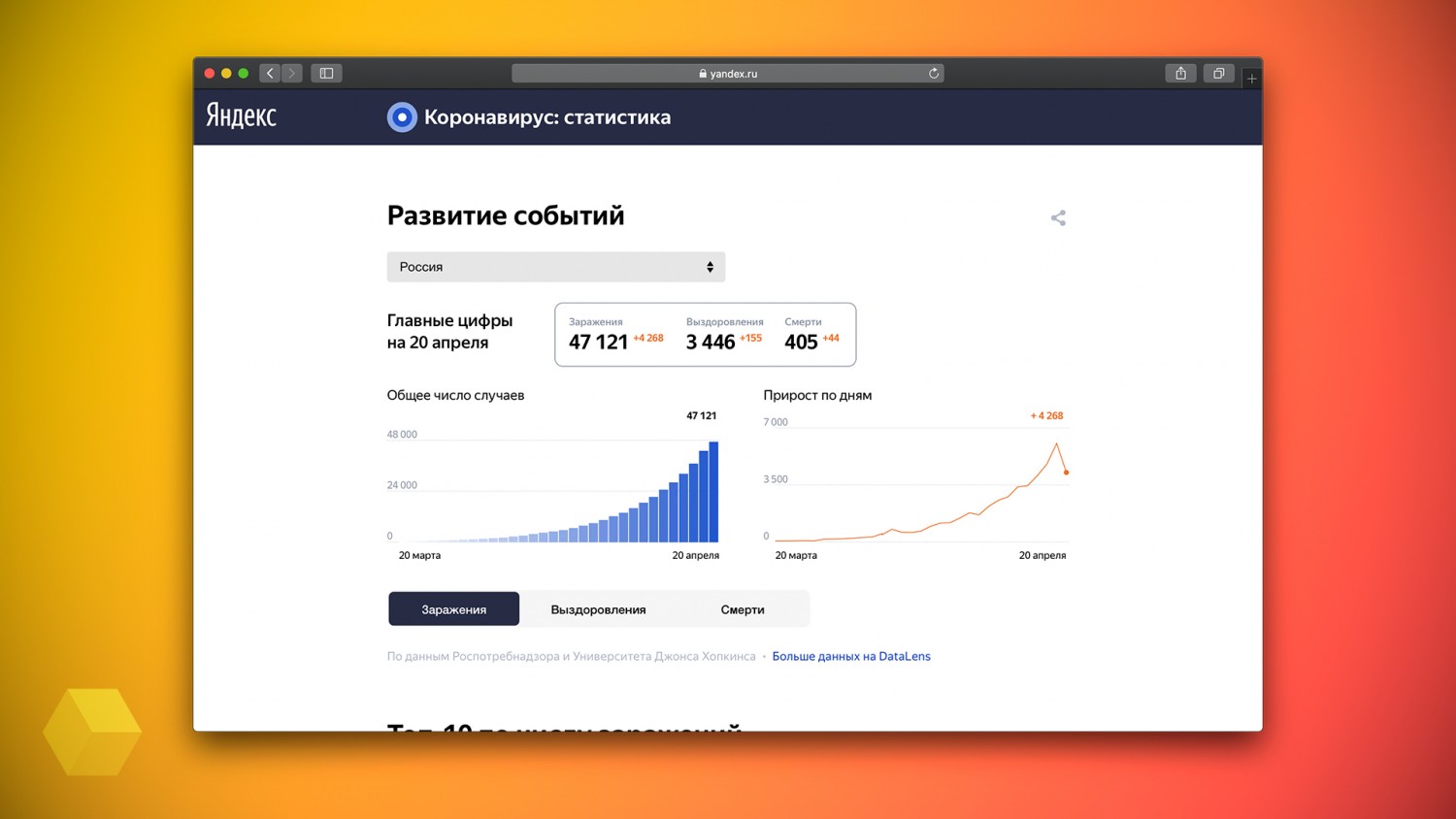This screenshot has width=1456, height=819.
Task: Open a new tab with plus button
Action: pos(1252,78)
